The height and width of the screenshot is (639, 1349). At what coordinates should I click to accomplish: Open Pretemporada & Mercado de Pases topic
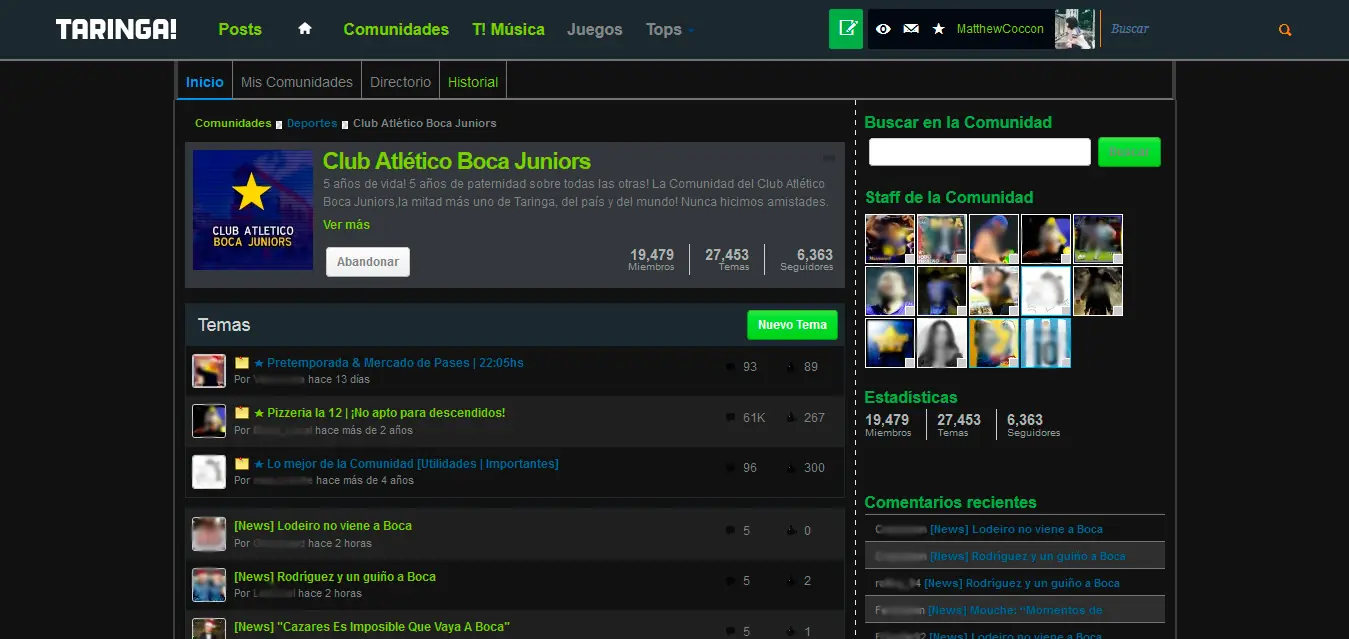click(x=395, y=363)
